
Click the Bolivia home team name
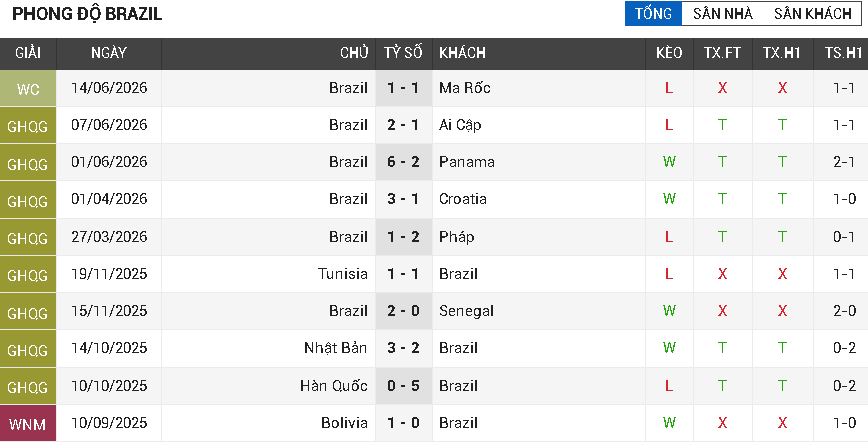(x=344, y=423)
